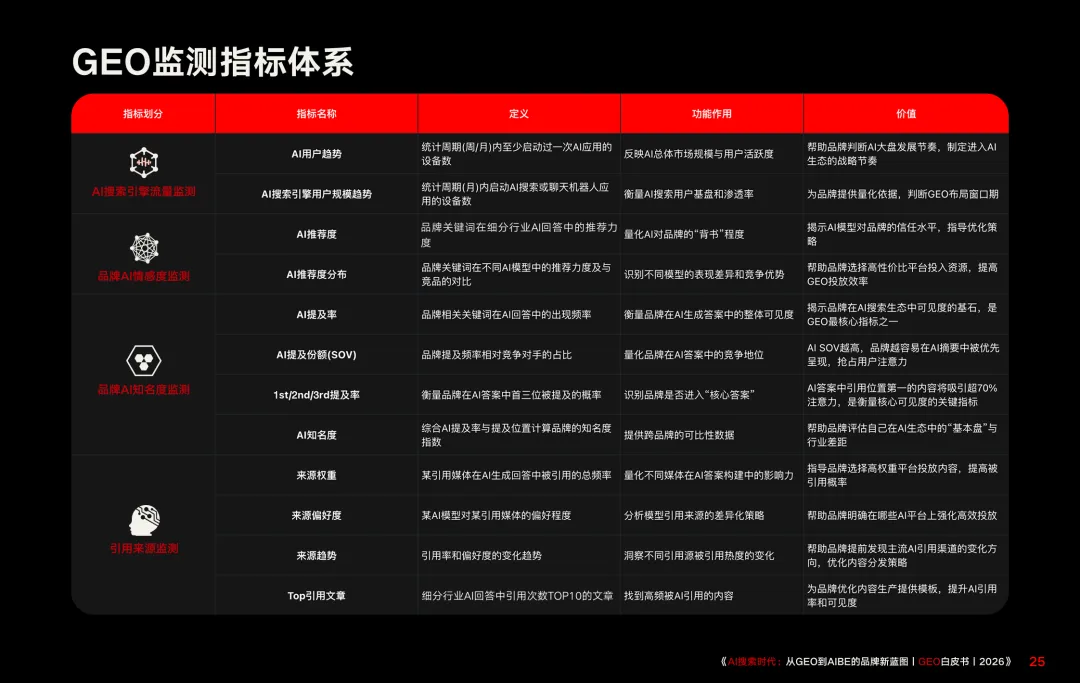Viewport: 1080px width, 683px height.
Task: Select the AI知名度 indicator name cell
Action: tap(317, 435)
